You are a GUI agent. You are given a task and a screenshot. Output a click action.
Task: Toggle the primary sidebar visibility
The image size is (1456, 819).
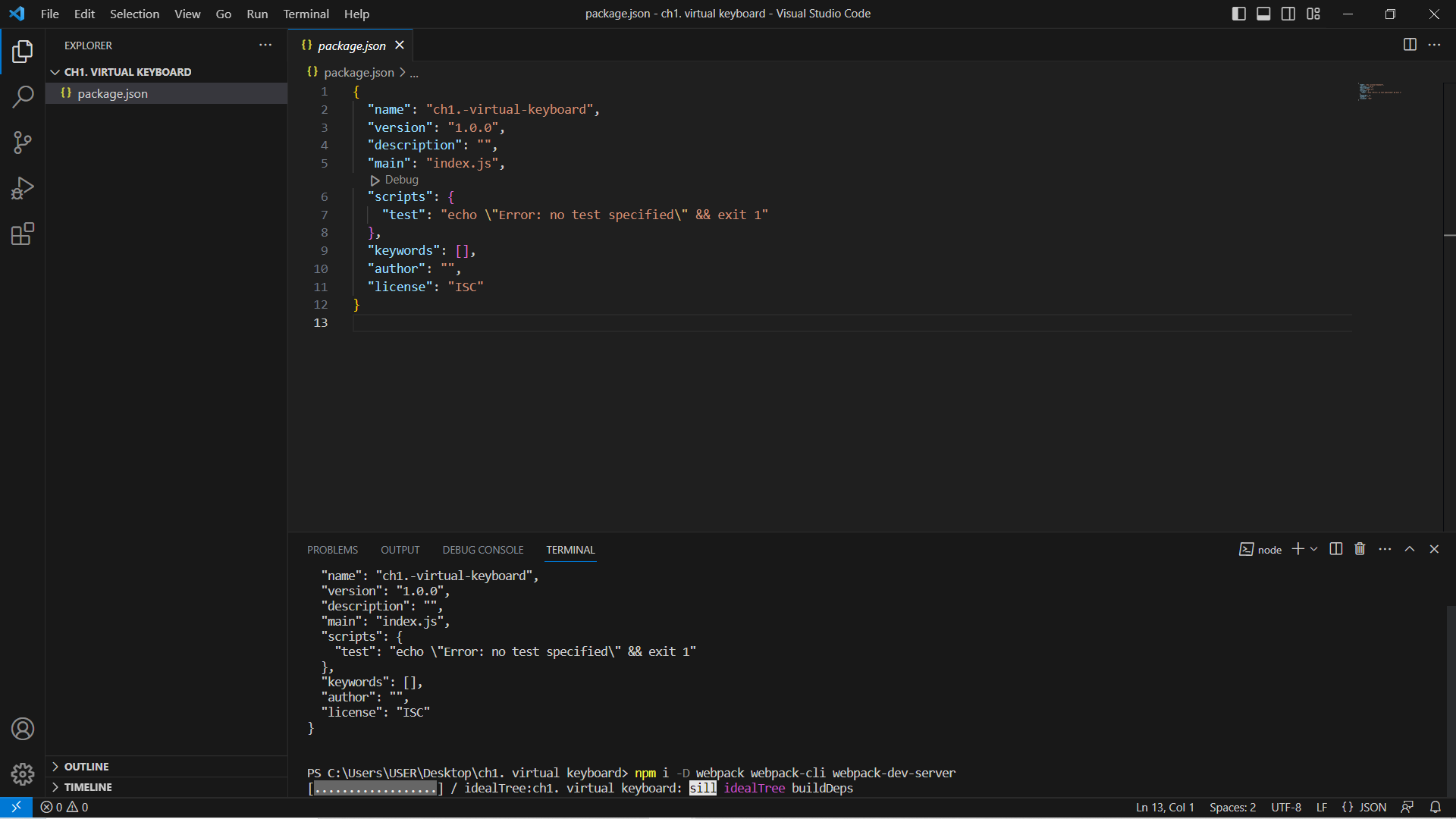point(1238,14)
